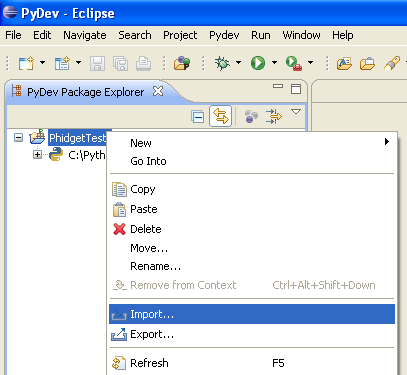Toggle Link with Editor button
This screenshot has height=375, width=407.
pos(221,116)
